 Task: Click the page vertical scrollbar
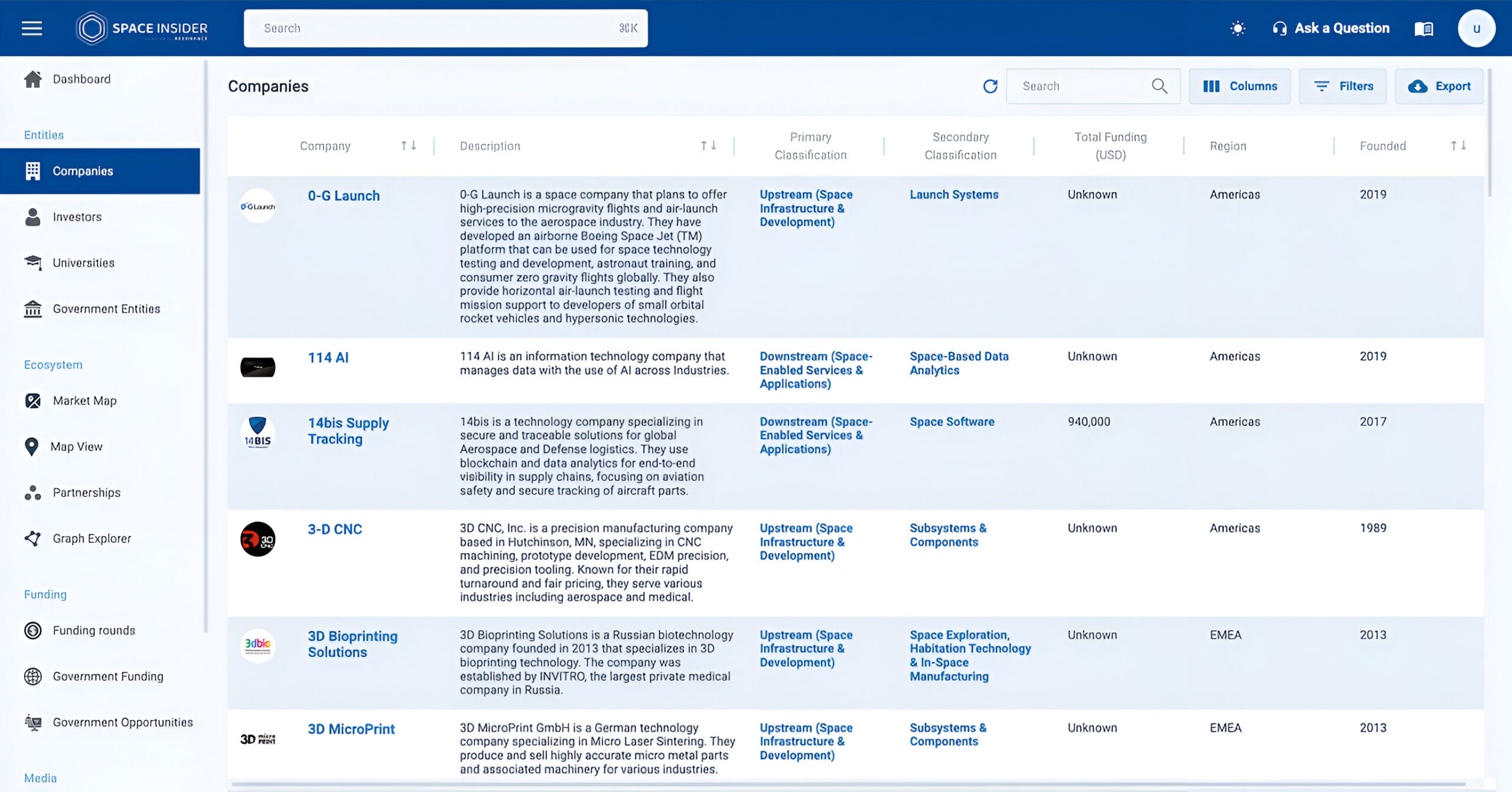1490,132
